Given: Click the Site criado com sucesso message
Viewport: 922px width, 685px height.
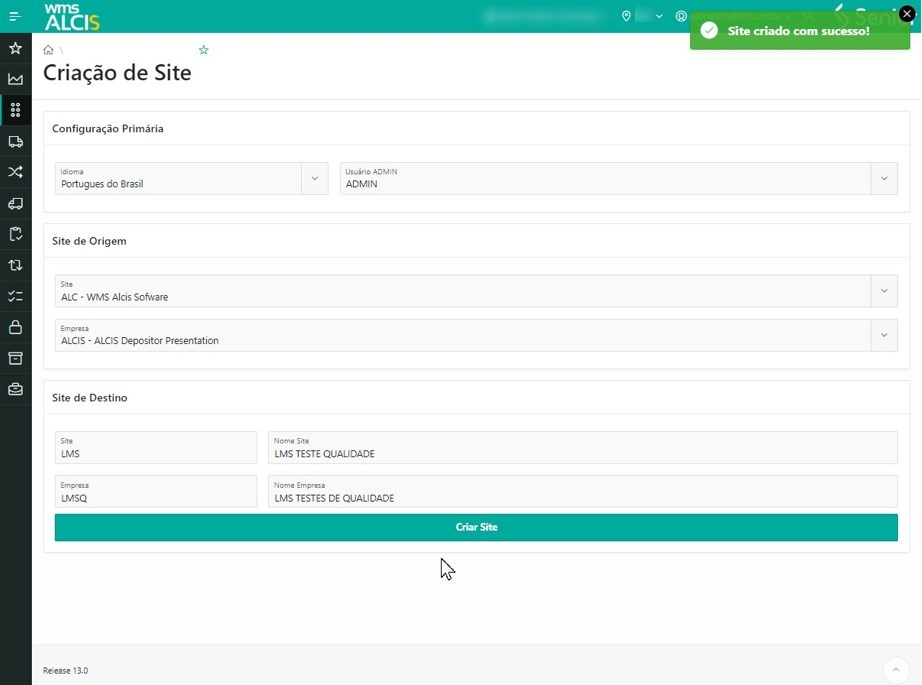Looking at the screenshot, I should coord(799,31).
